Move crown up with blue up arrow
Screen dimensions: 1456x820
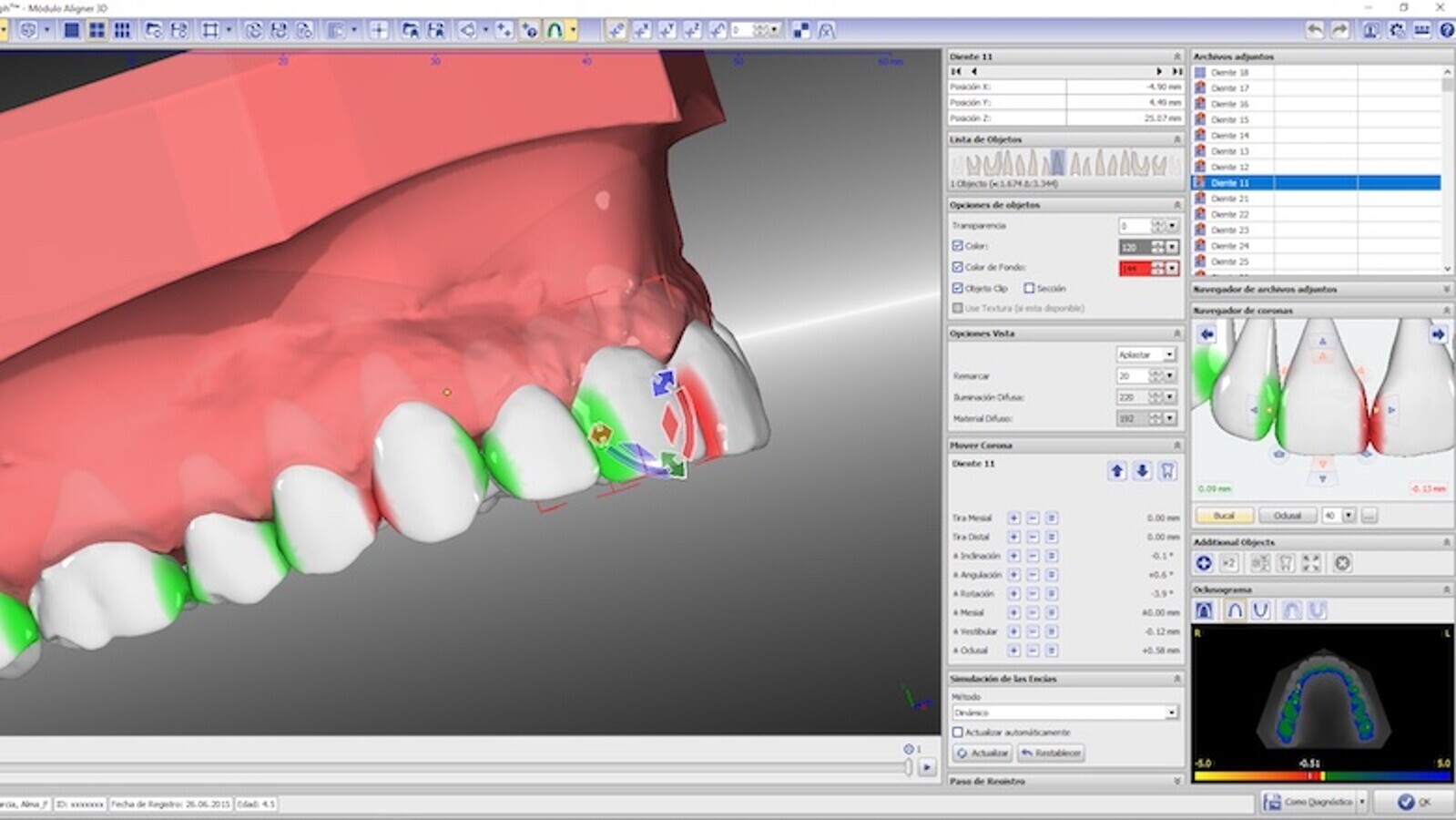[x=1116, y=471]
